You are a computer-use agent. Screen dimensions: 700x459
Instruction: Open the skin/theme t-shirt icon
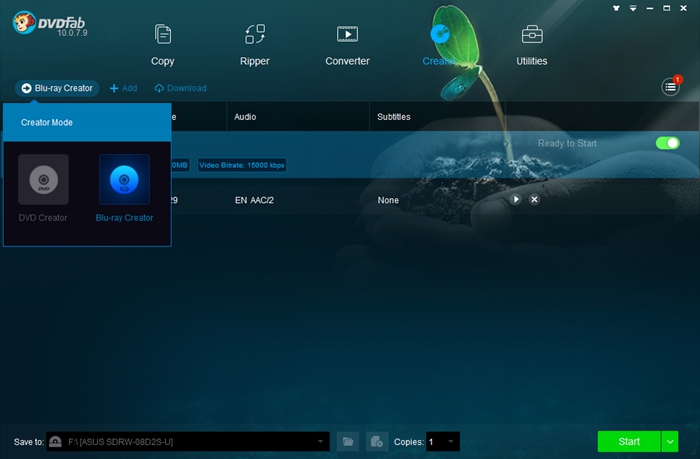[616, 8]
